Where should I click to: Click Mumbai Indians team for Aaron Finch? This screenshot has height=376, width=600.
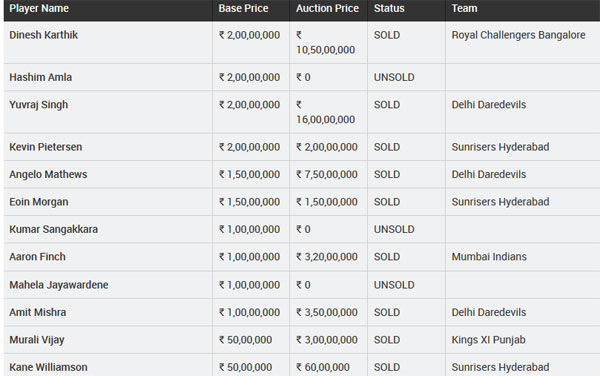489,257
